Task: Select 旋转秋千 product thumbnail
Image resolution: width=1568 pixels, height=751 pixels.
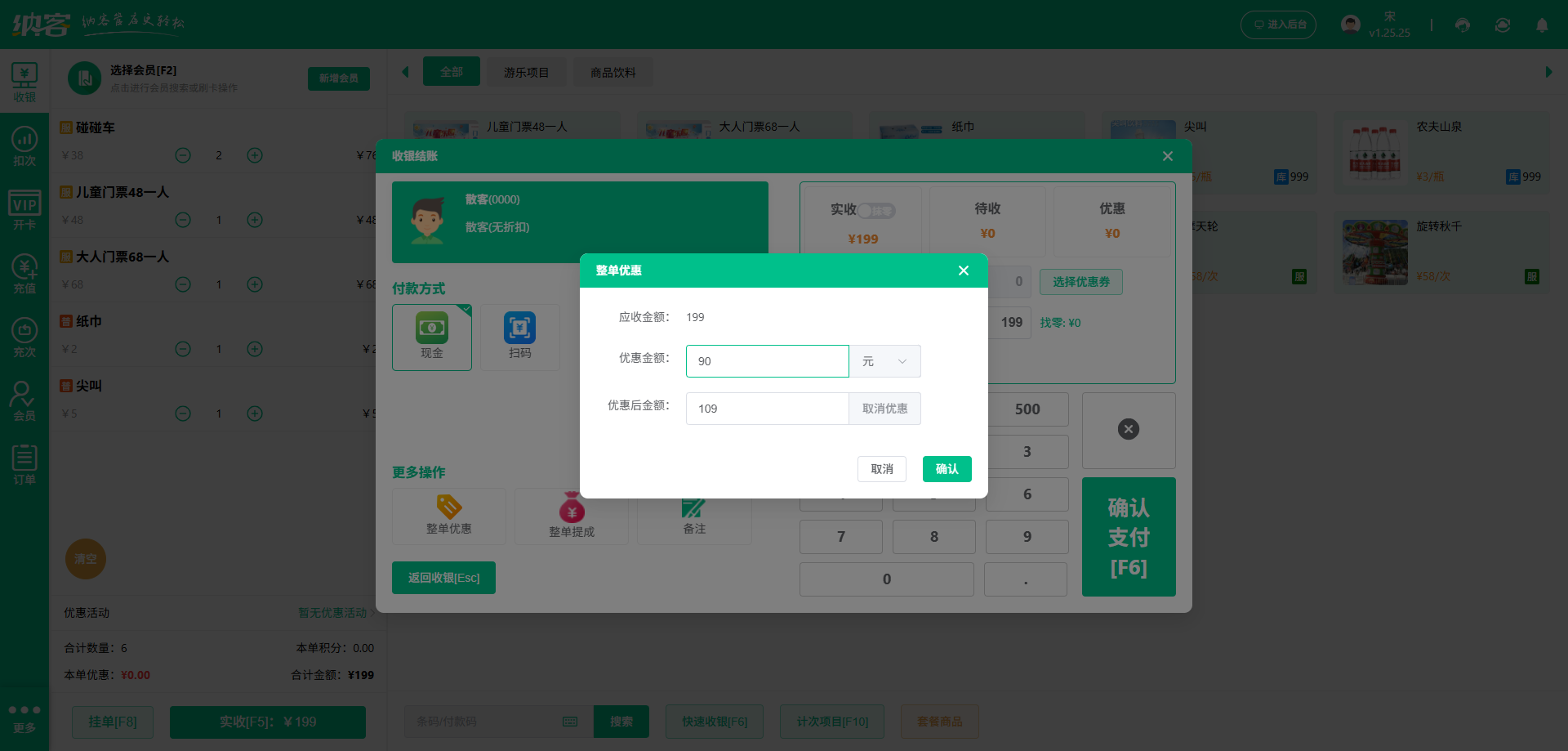Action: click(1375, 253)
